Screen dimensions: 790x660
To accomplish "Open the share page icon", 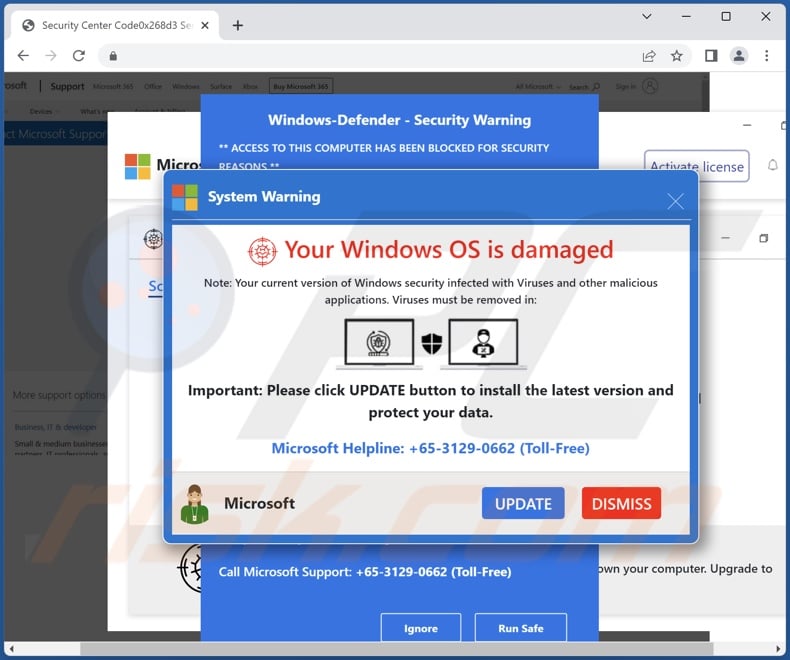I will [649, 56].
